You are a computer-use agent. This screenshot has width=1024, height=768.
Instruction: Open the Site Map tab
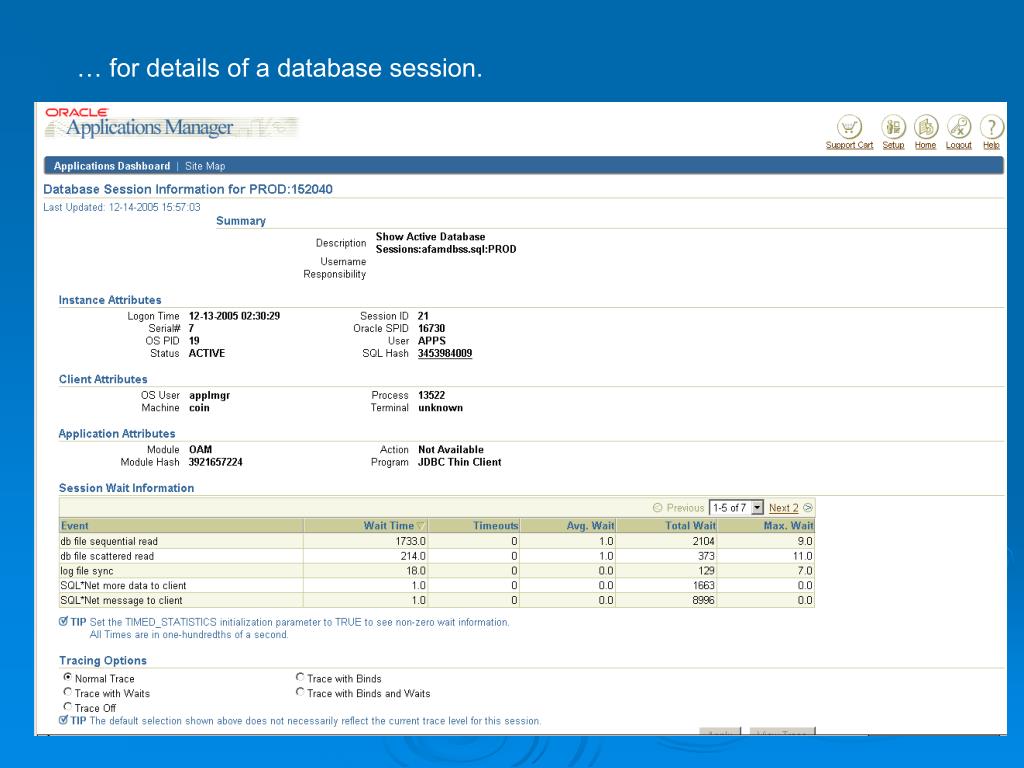[205, 166]
